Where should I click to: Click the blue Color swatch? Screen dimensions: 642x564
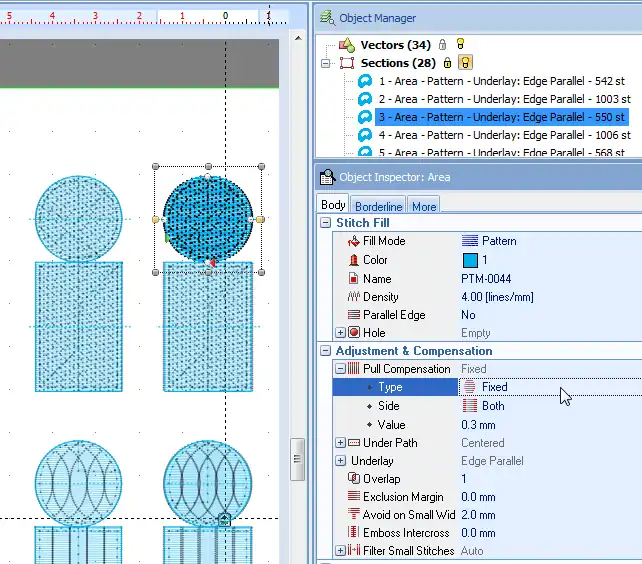click(469, 260)
